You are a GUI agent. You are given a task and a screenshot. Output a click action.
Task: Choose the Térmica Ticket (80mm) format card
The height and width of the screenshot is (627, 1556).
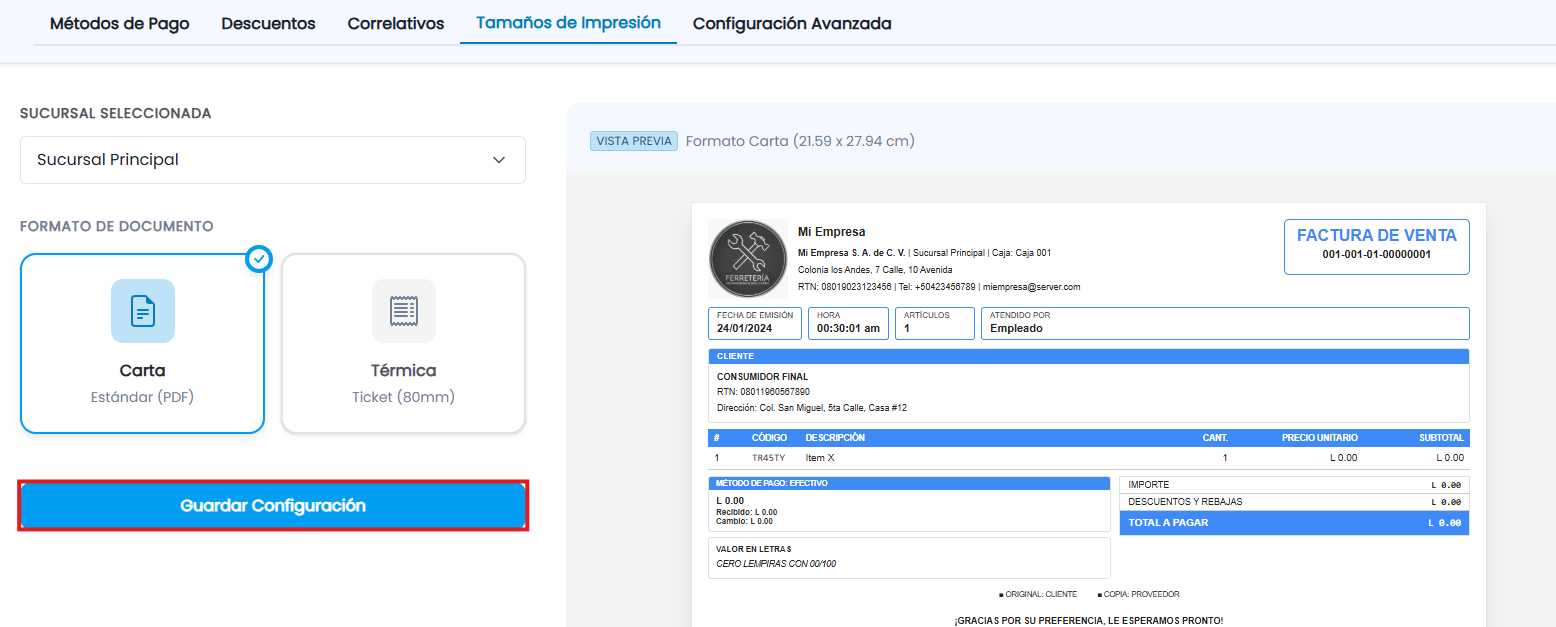tap(404, 343)
